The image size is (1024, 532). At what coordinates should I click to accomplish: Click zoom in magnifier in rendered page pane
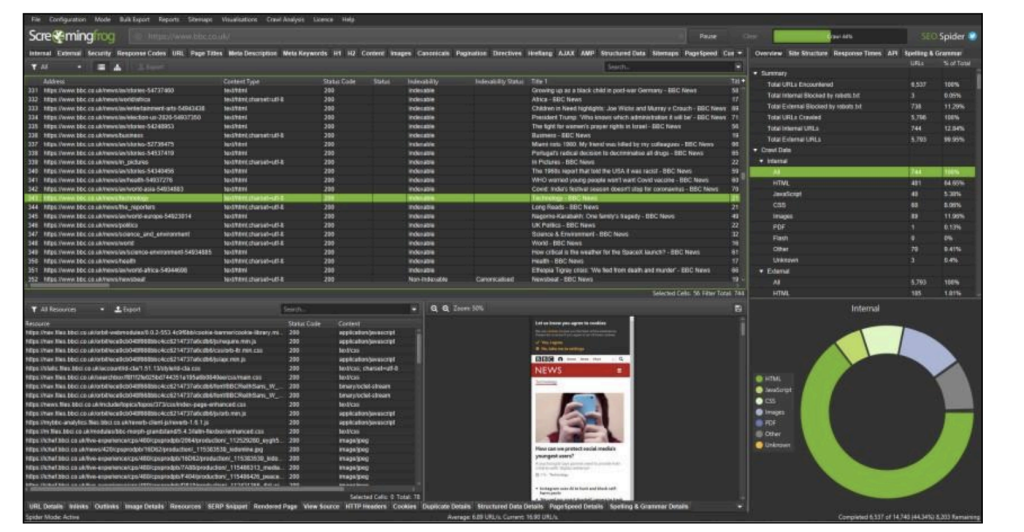click(x=445, y=309)
